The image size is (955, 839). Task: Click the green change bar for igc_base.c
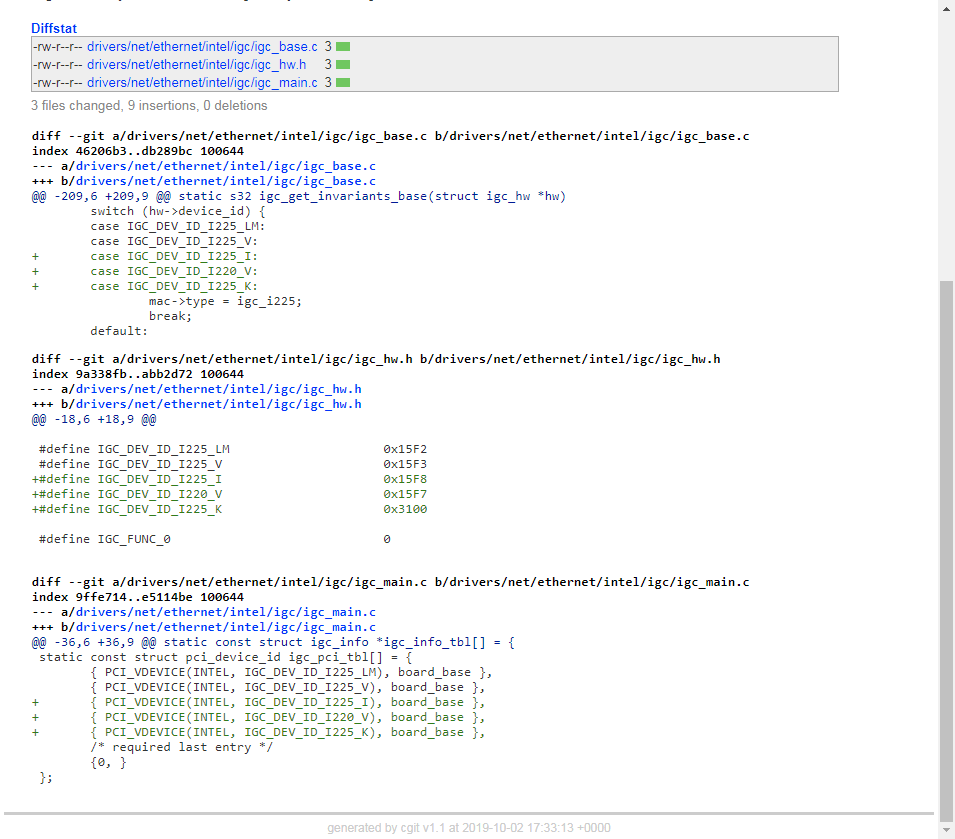click(343, 47)
